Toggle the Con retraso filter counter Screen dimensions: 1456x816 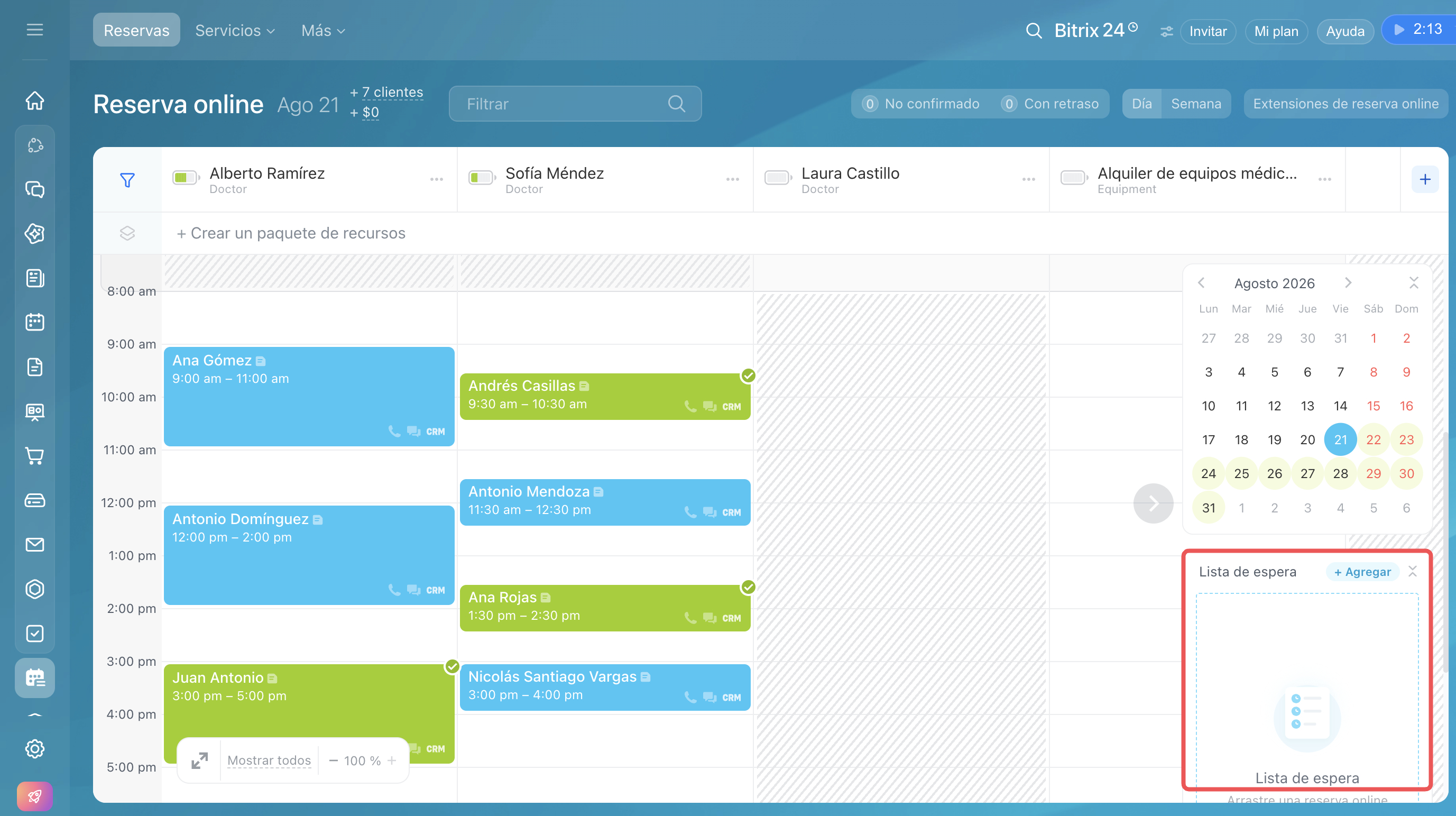coord(1049,104)
